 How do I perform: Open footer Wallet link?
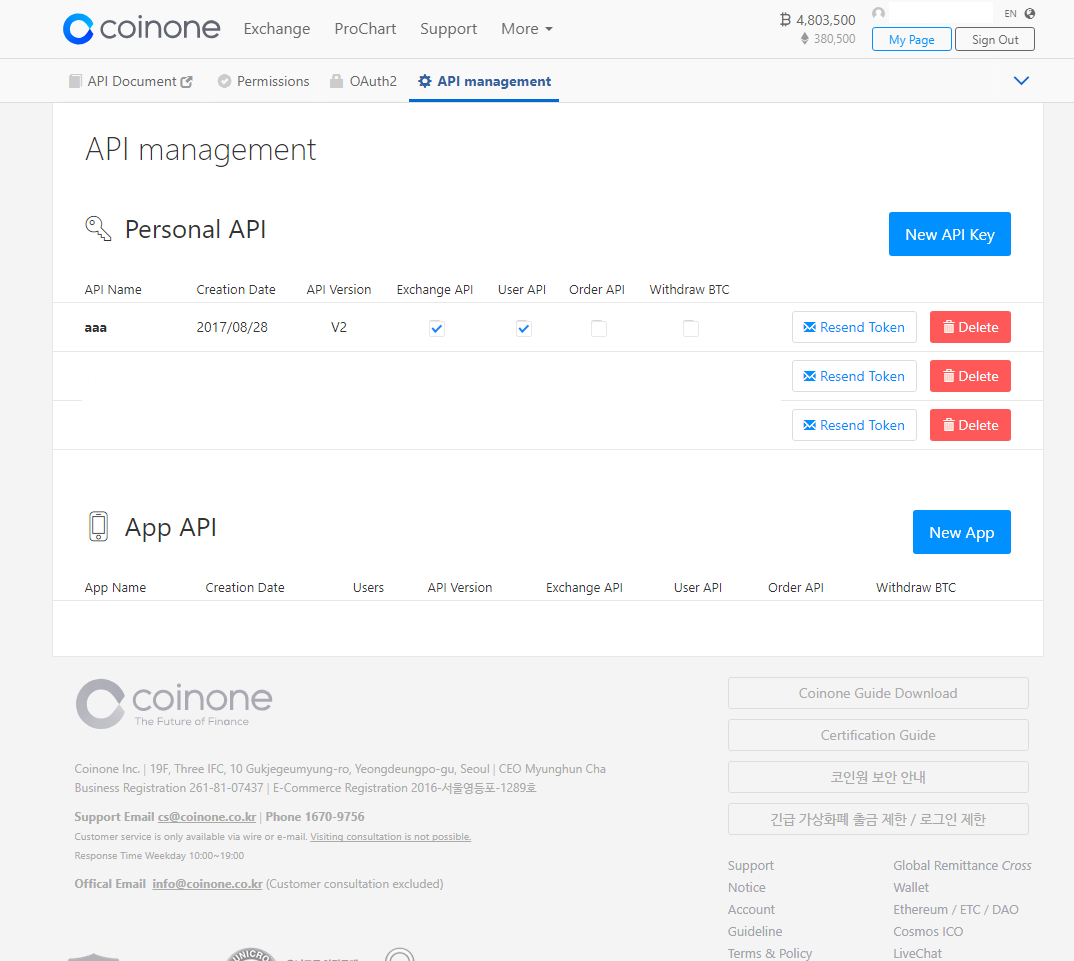click(x=911, y=888)
